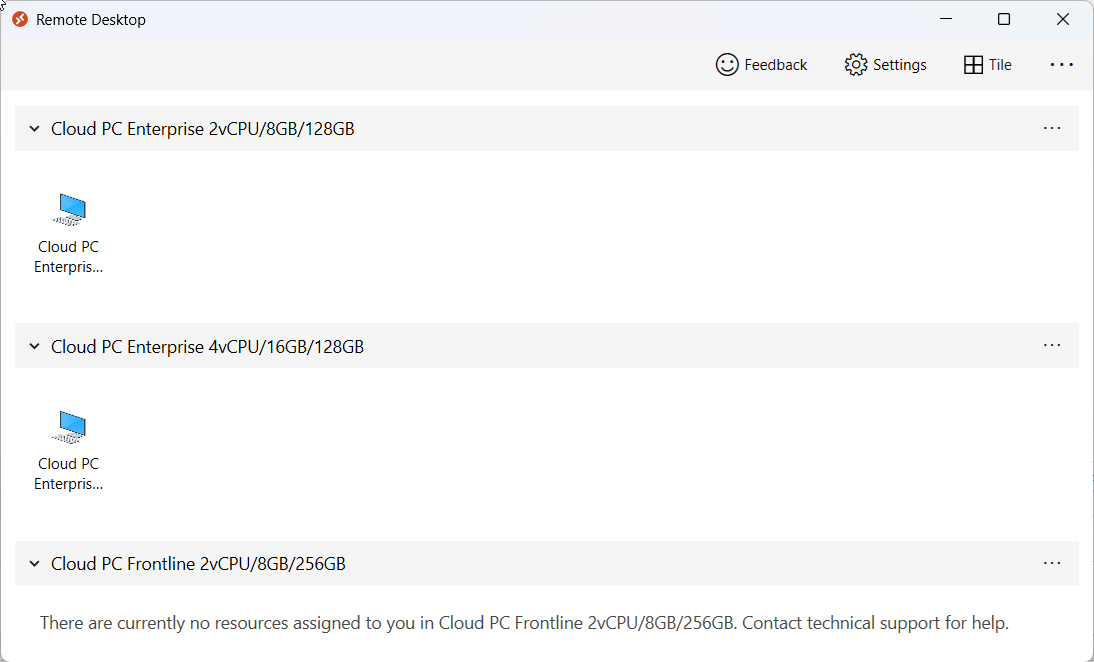This screenshot has height=662, width=1094.
Task: Click the Feedback smiley face icon
Action: click(726, 65)
